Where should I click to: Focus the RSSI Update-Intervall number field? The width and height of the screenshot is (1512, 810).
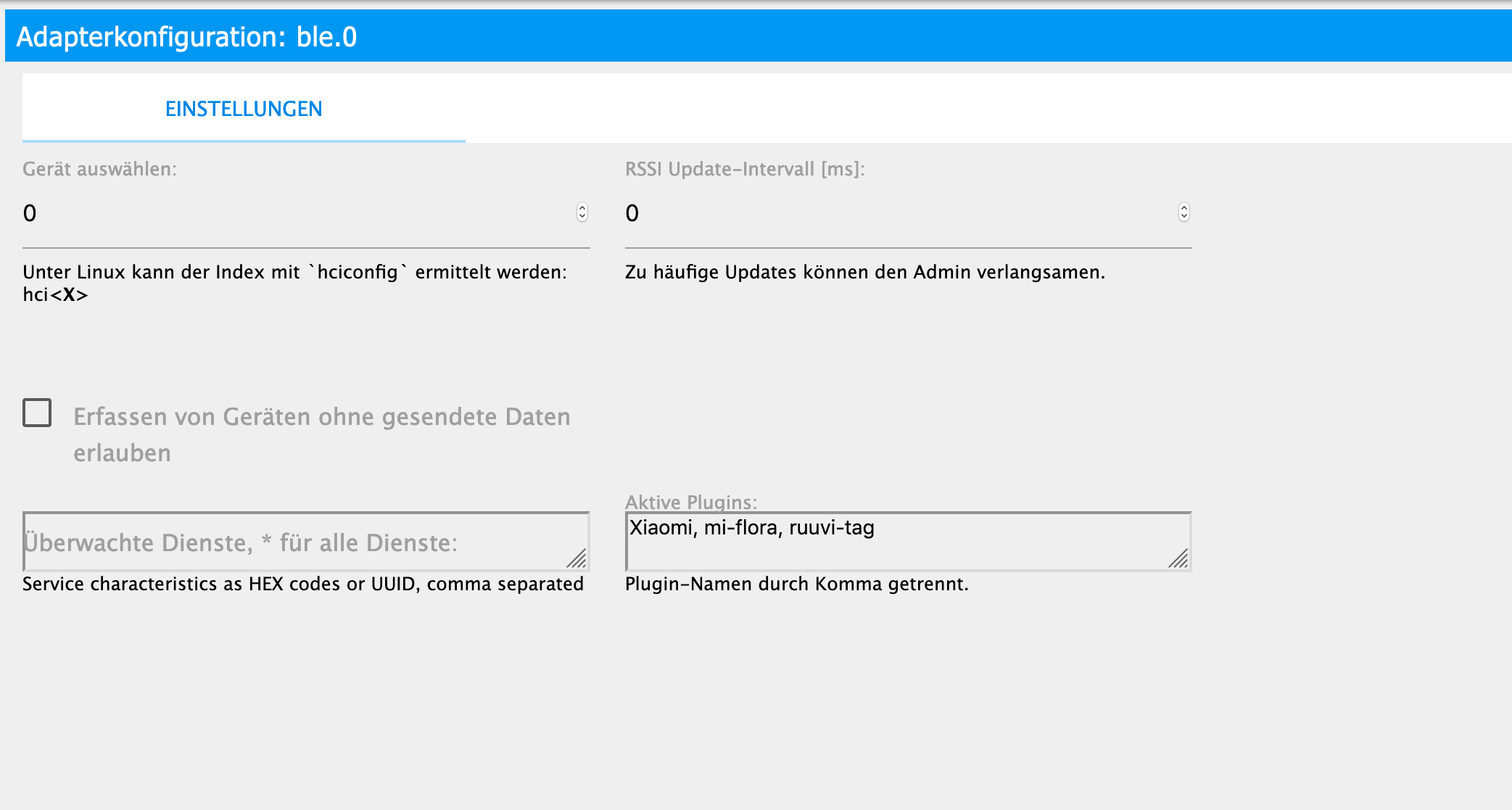pos(892,213)
